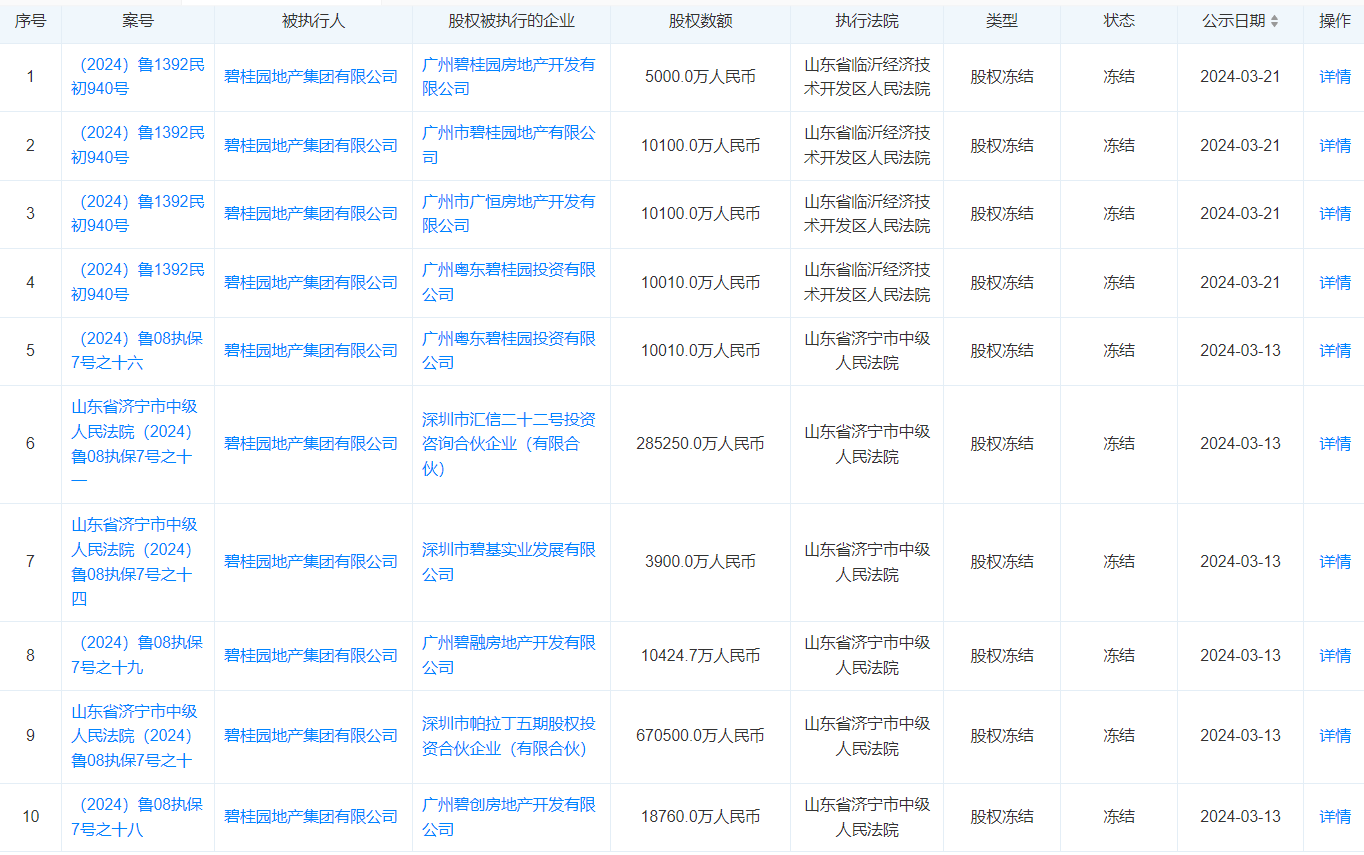Select the 3900.0万人民币 amount cell
1364x855 pixels.
pyautogui.click(x=700, y=562)
